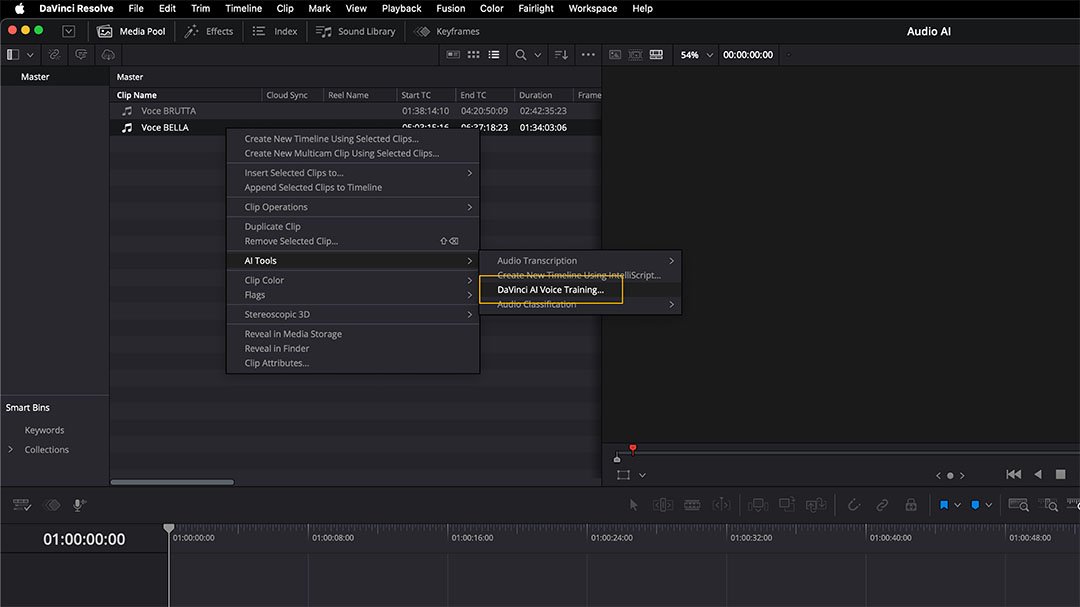1080x607 pixels.
Task: Expand the Collections smart bin
Action: (10, 449)
